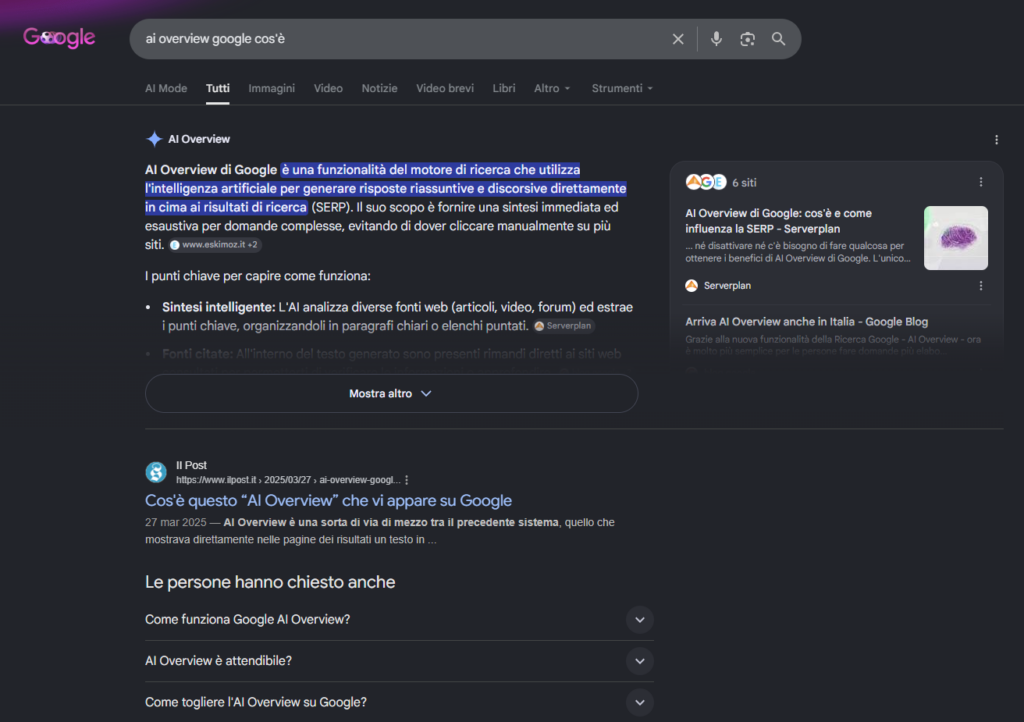Image resolution: width=1024 pixels, height=722 pixels.
Task: Open three-dot menu beside 6 siti
Action: tap(980, 182)
